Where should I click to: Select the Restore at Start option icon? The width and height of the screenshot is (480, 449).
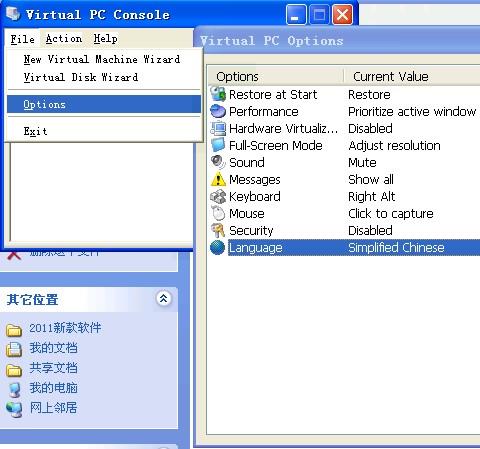[x=218, y=94]
